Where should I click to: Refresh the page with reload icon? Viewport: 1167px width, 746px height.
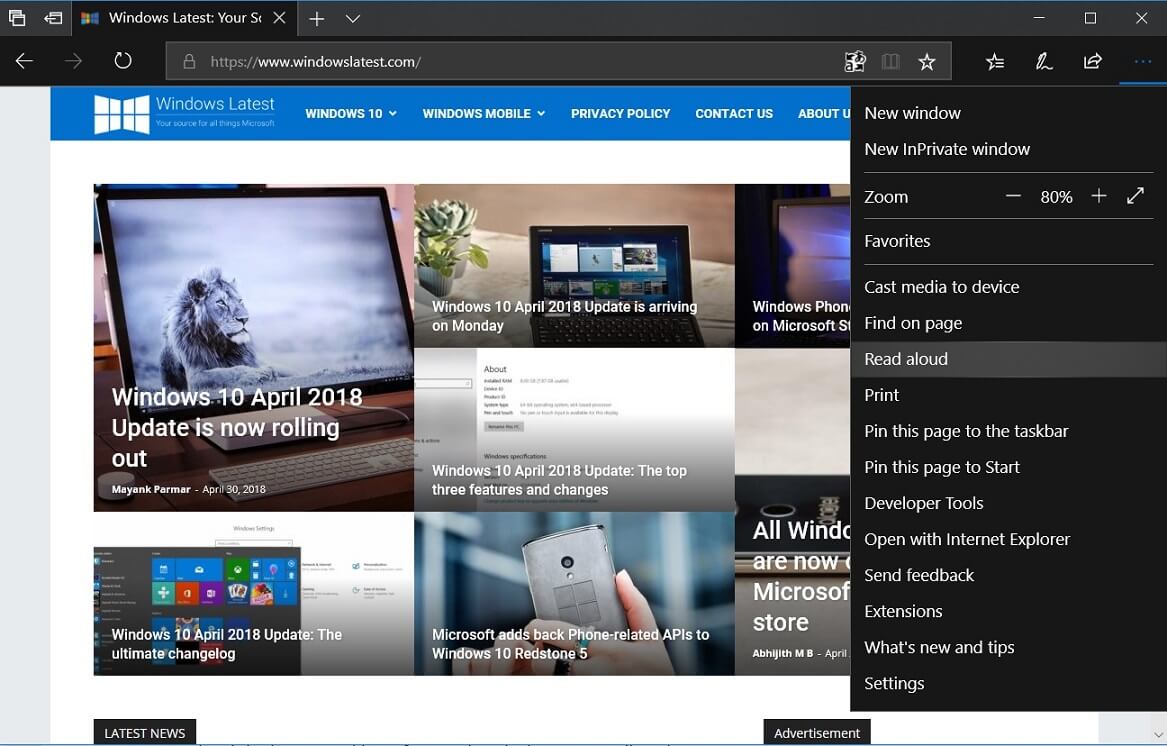[x=123, y=61]
